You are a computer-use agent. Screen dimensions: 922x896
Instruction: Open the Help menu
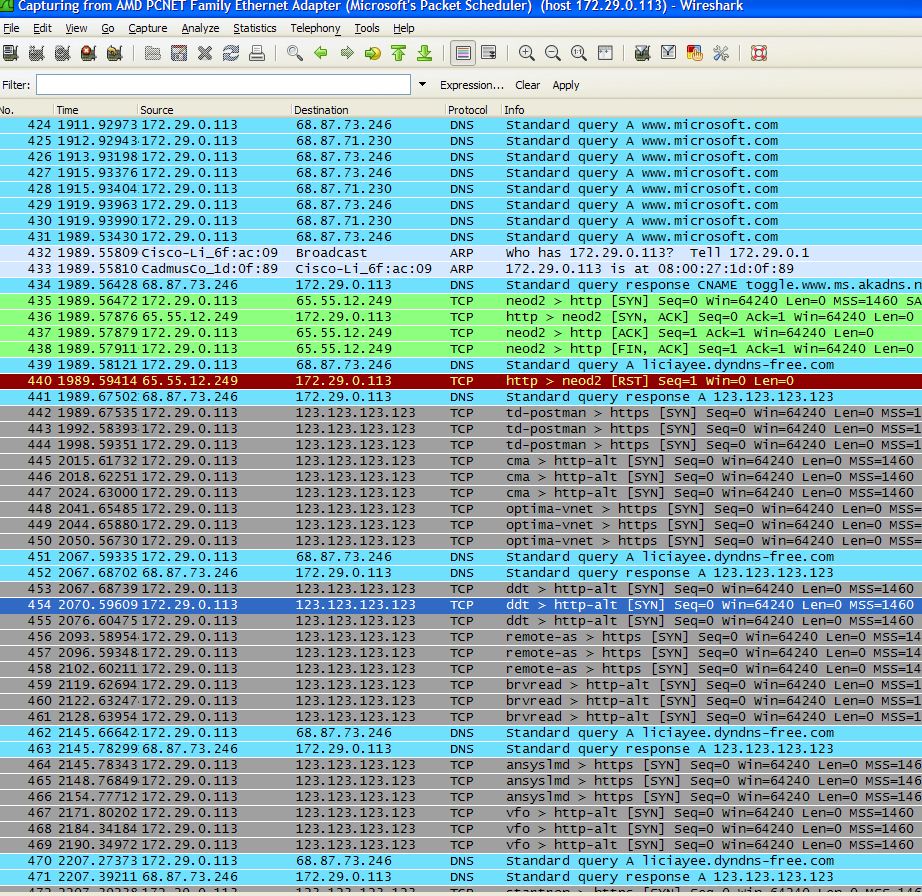(x=403, y=28)
